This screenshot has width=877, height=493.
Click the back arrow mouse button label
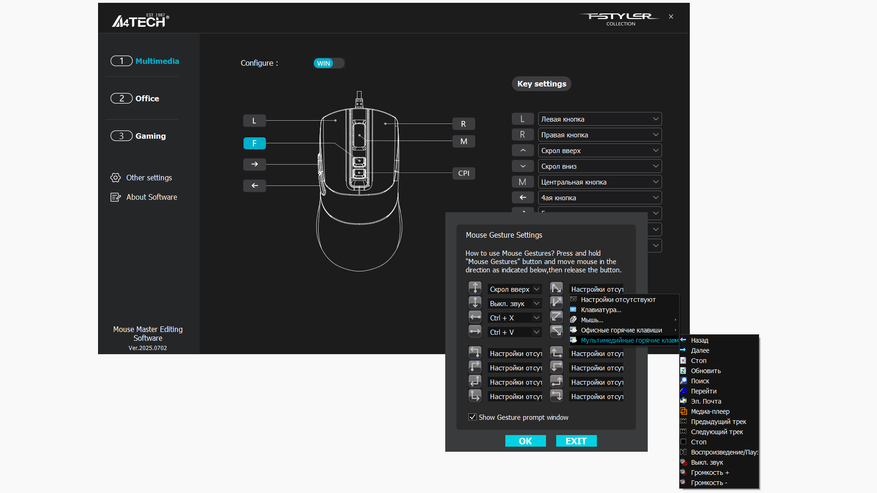(254, 185)
